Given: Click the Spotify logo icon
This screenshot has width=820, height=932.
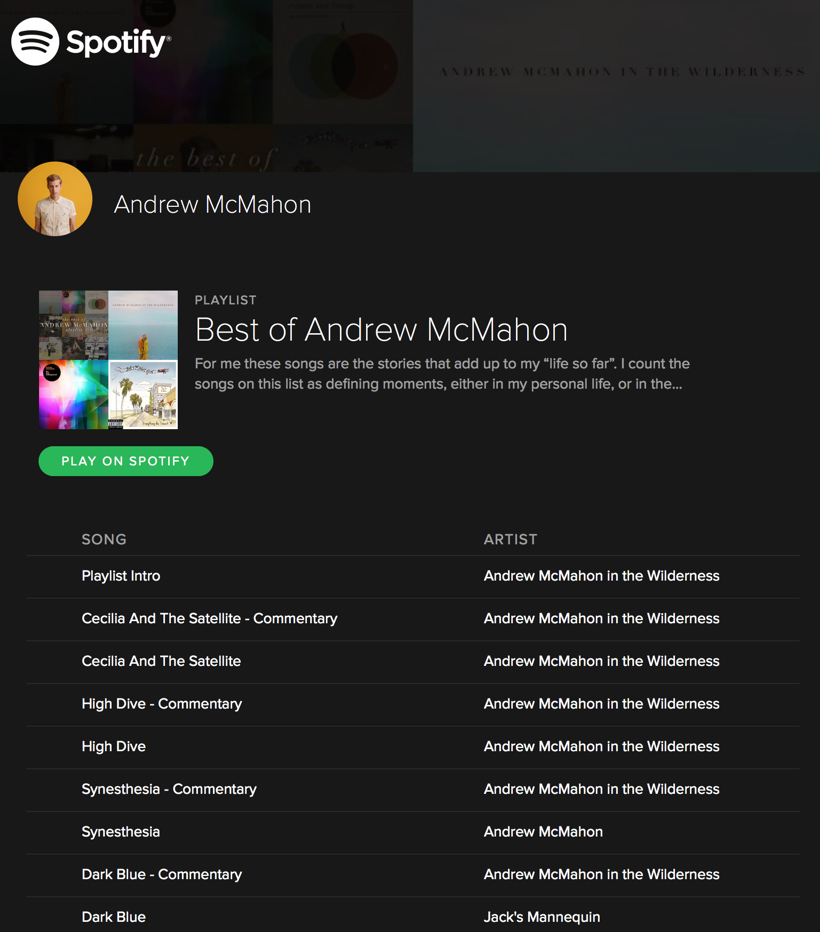Looking at the screenshot, I should point(35,42).
